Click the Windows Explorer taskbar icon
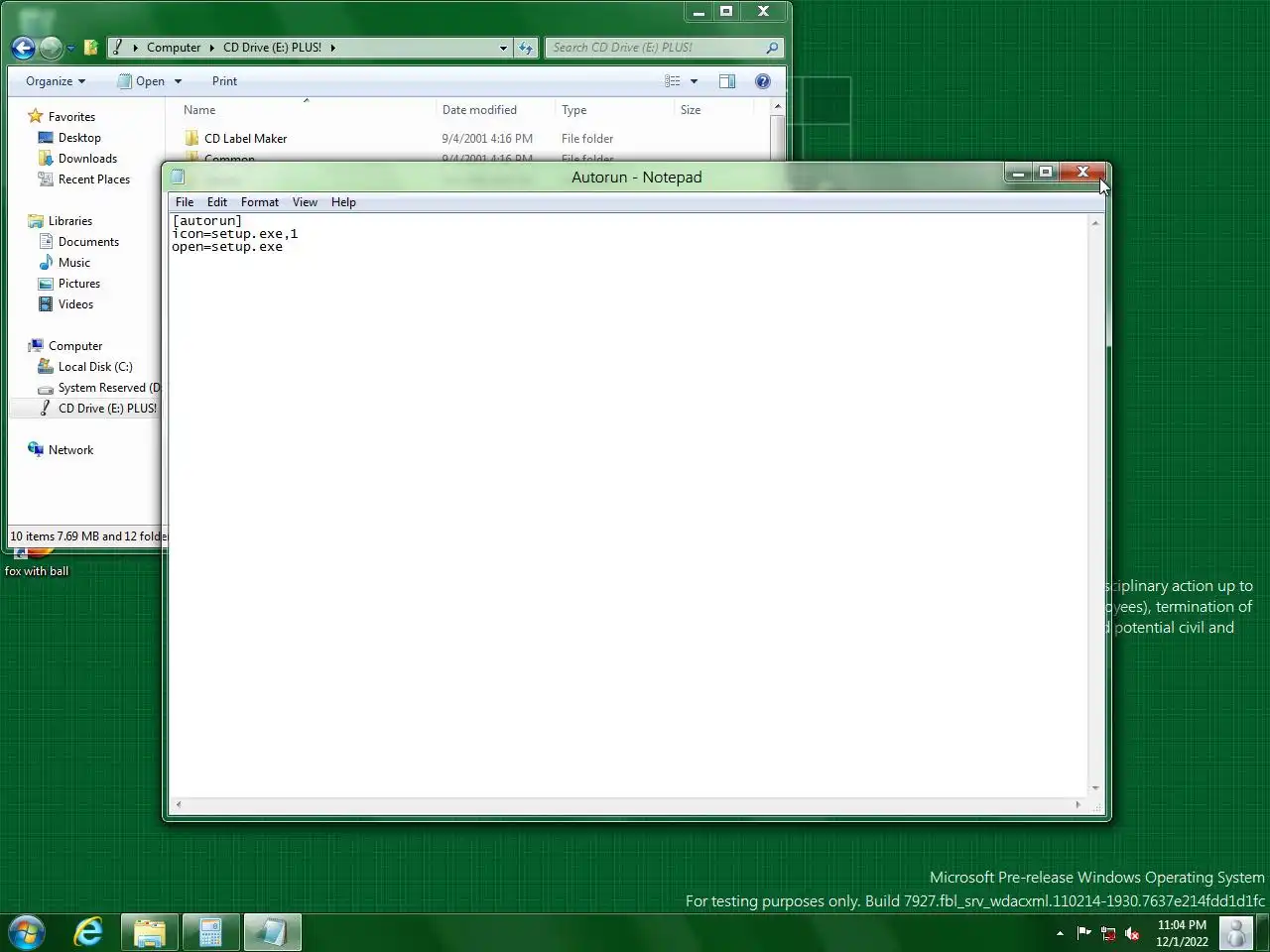Screen dimensions: 1270x952 pyautogui.click(x=150, y=933)
